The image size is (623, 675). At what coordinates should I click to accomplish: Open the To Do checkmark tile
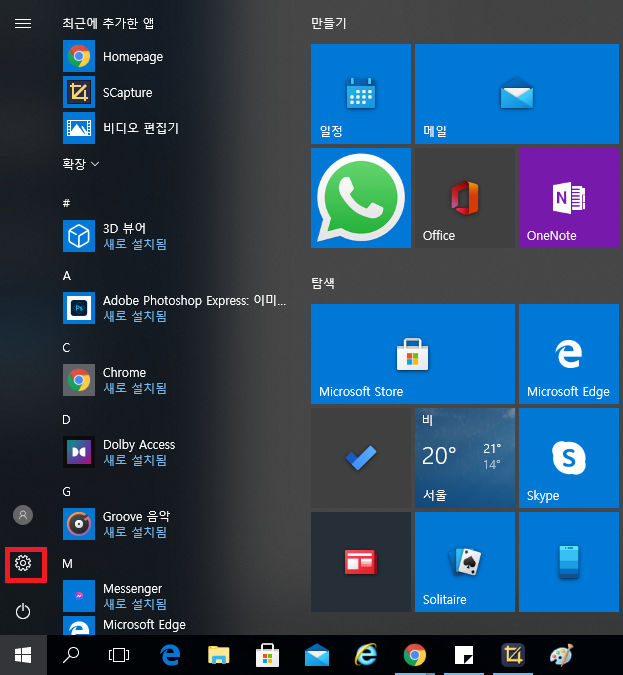click(361, 458)
